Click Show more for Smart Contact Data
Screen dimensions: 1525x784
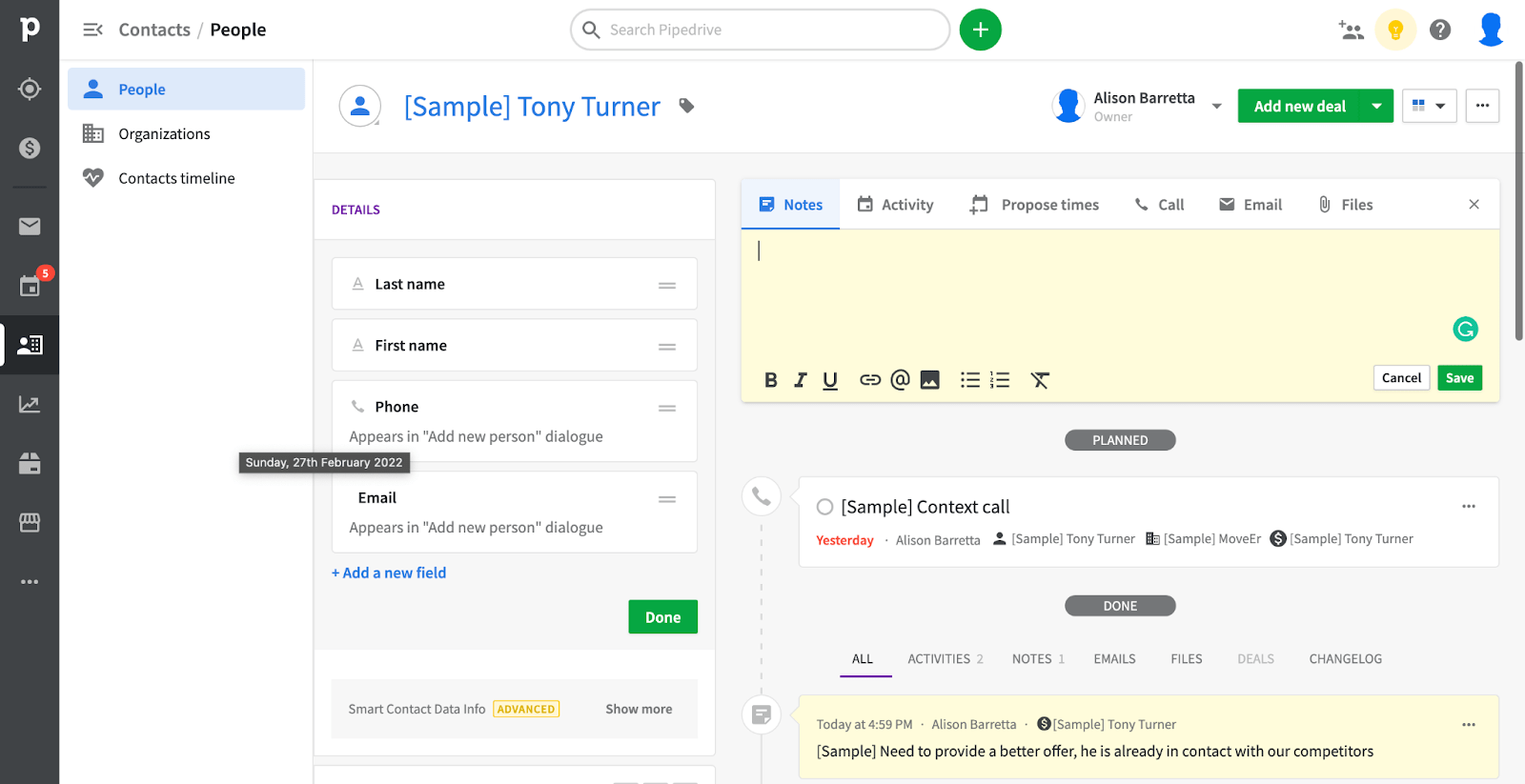pos(639,709)
